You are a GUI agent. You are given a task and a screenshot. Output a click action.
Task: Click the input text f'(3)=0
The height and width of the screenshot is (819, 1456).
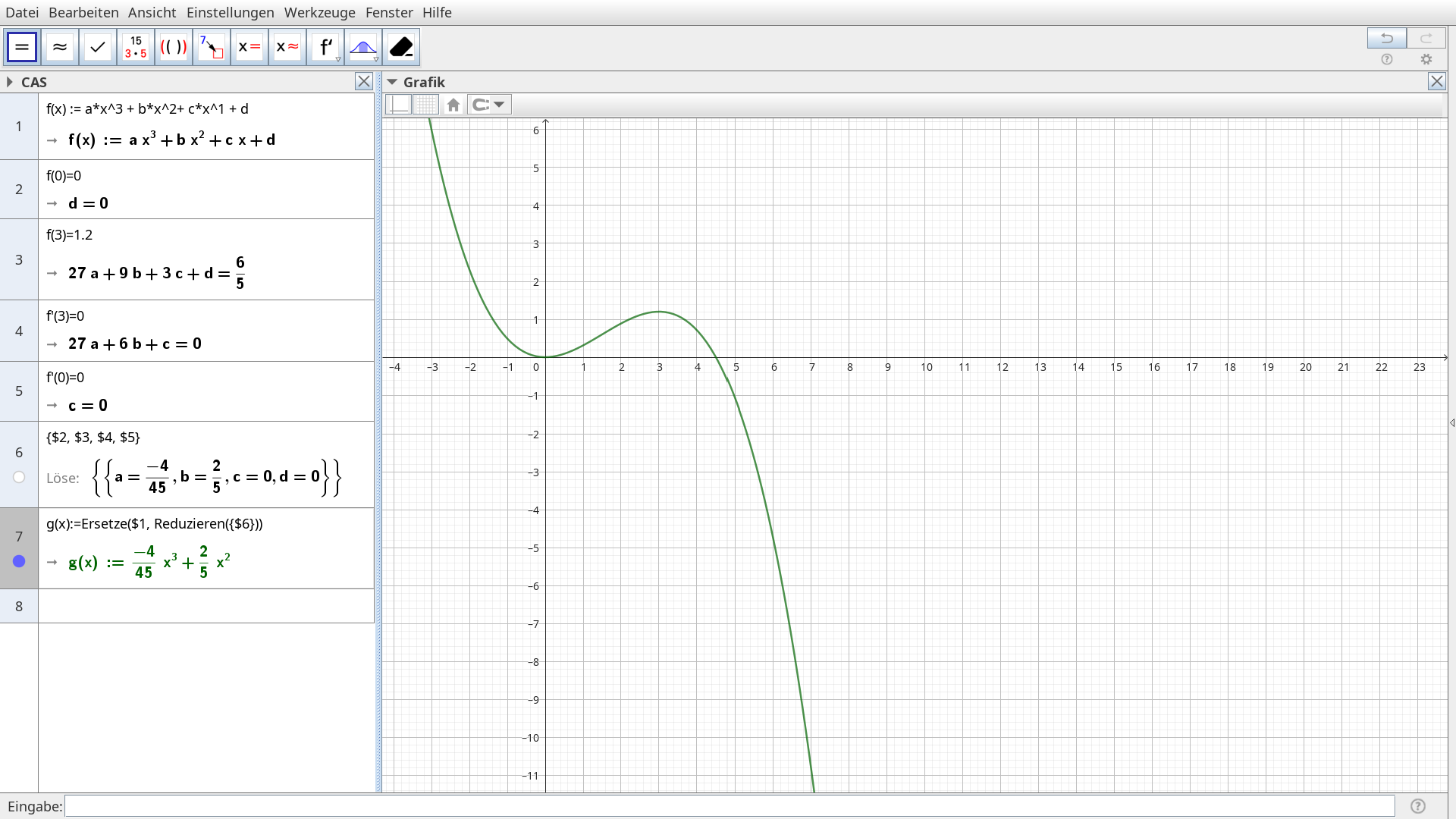point(65,316)
